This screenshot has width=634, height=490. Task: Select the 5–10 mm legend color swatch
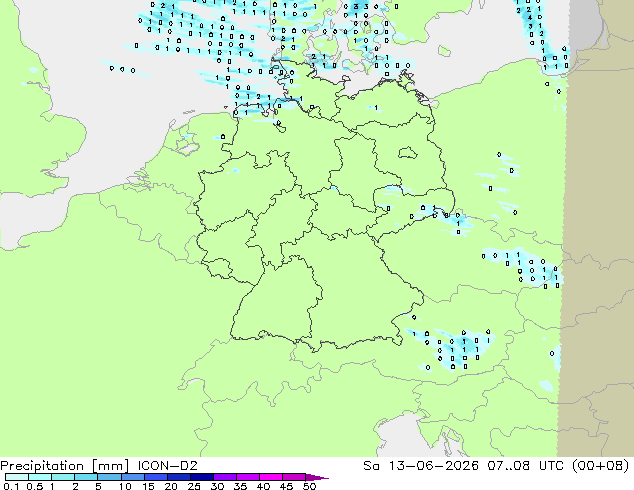[109, 477]
